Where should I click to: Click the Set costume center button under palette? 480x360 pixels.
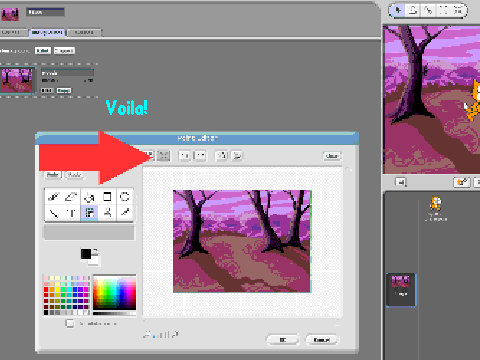[70, 323]
